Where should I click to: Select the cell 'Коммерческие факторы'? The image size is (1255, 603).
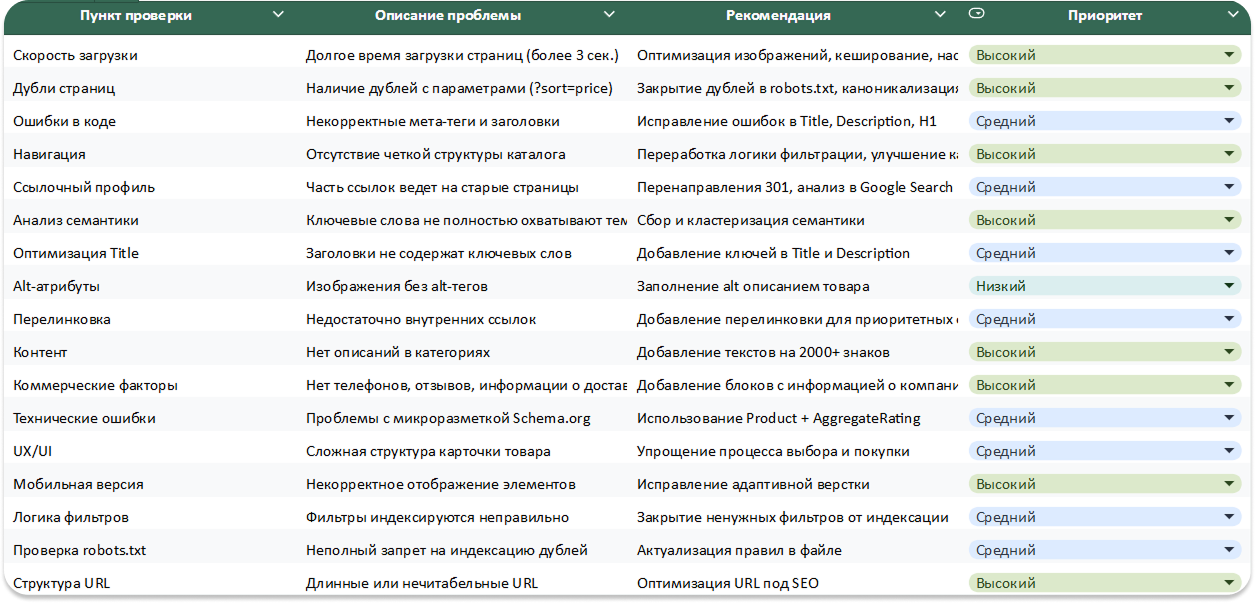[94, 385]
